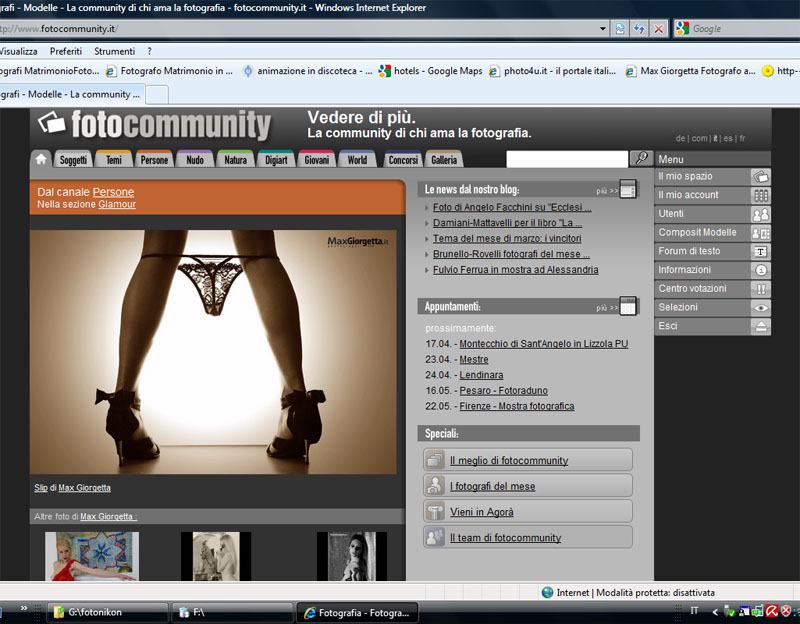Click the Il meglio di fotocommunity icon
This screenshot has height=624, width=800.
(435, 460)
